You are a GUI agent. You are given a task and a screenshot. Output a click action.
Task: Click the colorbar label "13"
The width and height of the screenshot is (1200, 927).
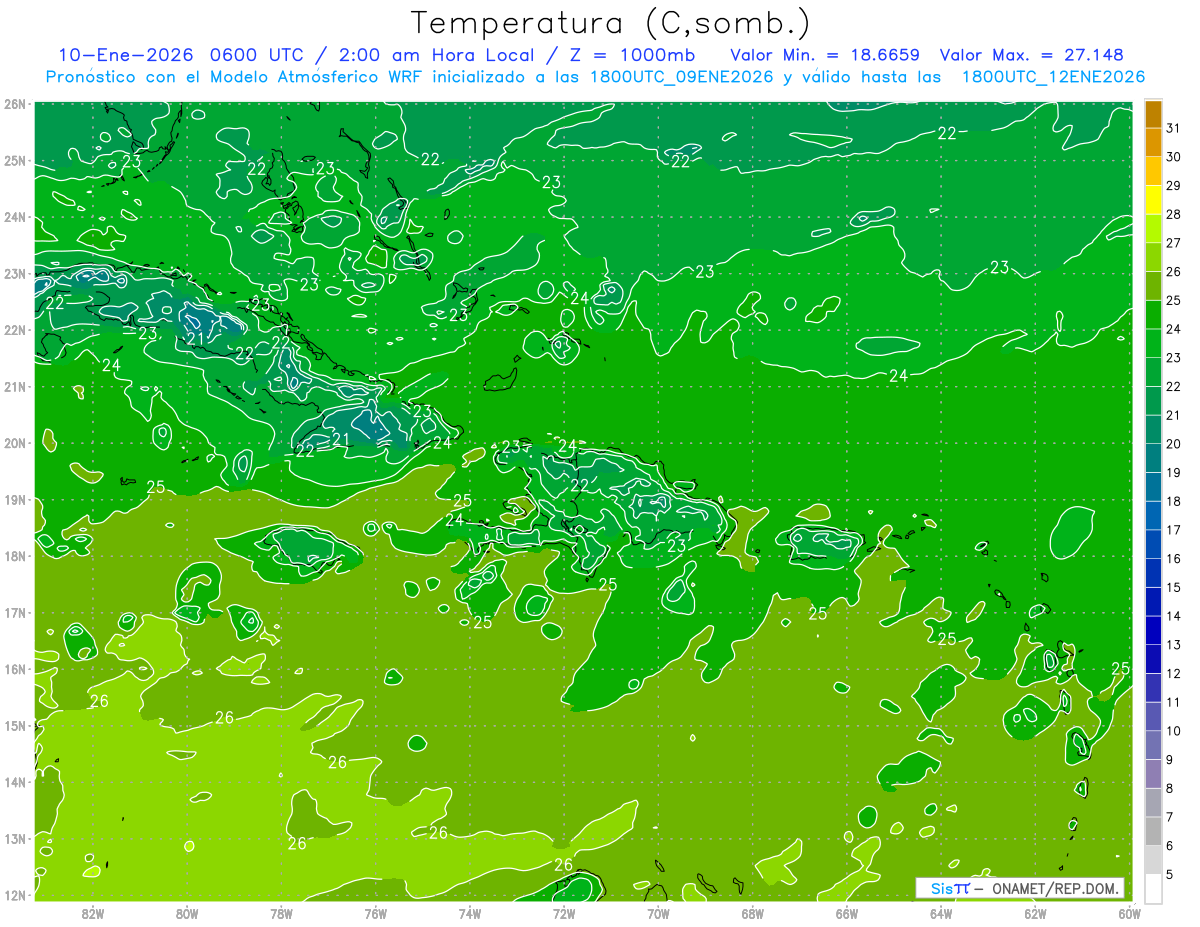(1173, 645)
